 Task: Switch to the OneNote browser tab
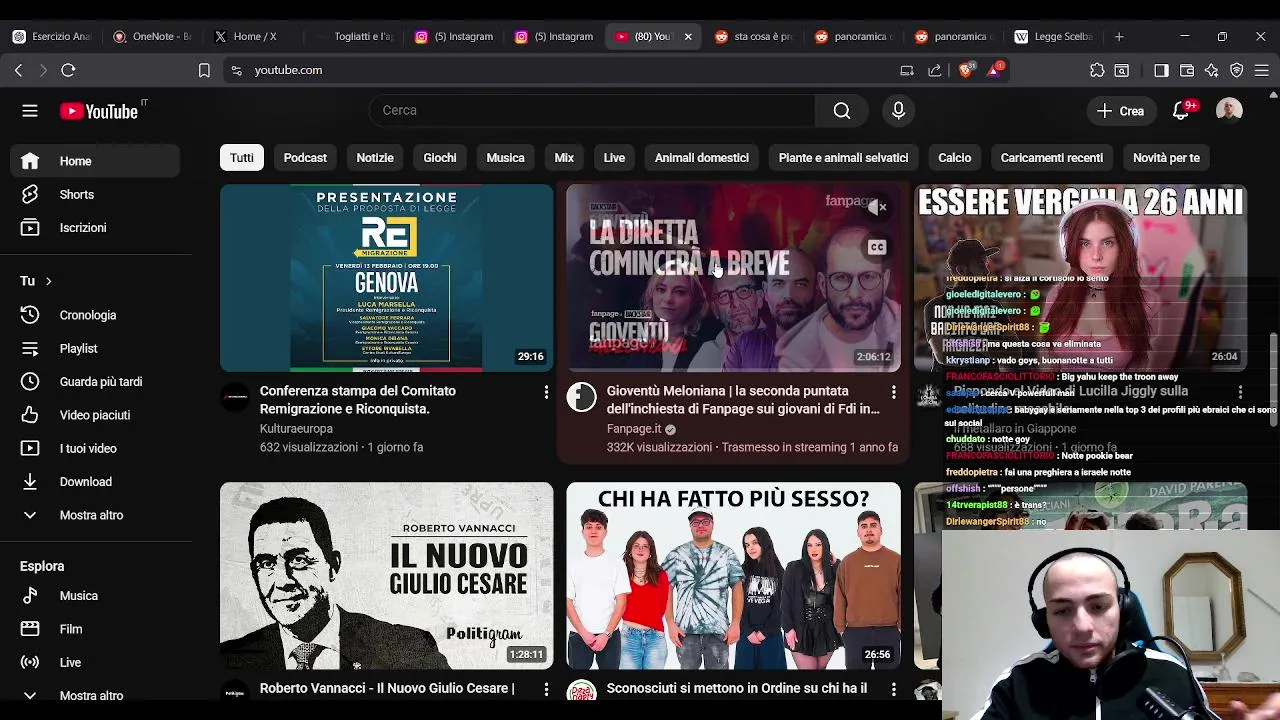point(153,36)
